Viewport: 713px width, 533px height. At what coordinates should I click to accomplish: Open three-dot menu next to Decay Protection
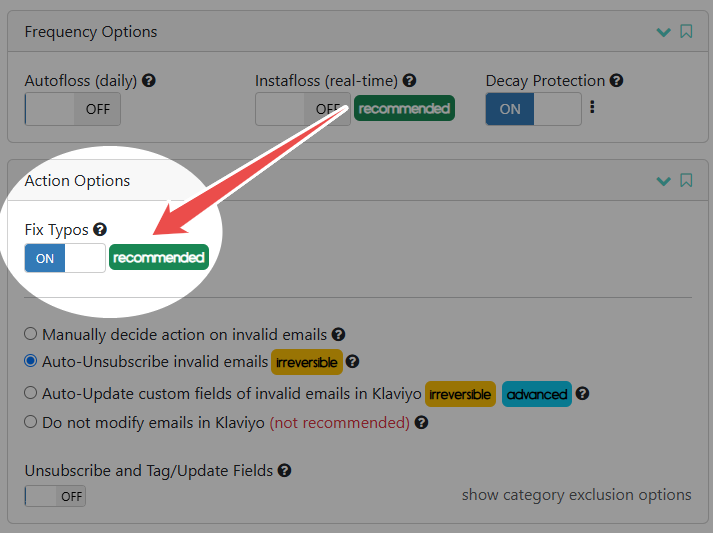592,107
